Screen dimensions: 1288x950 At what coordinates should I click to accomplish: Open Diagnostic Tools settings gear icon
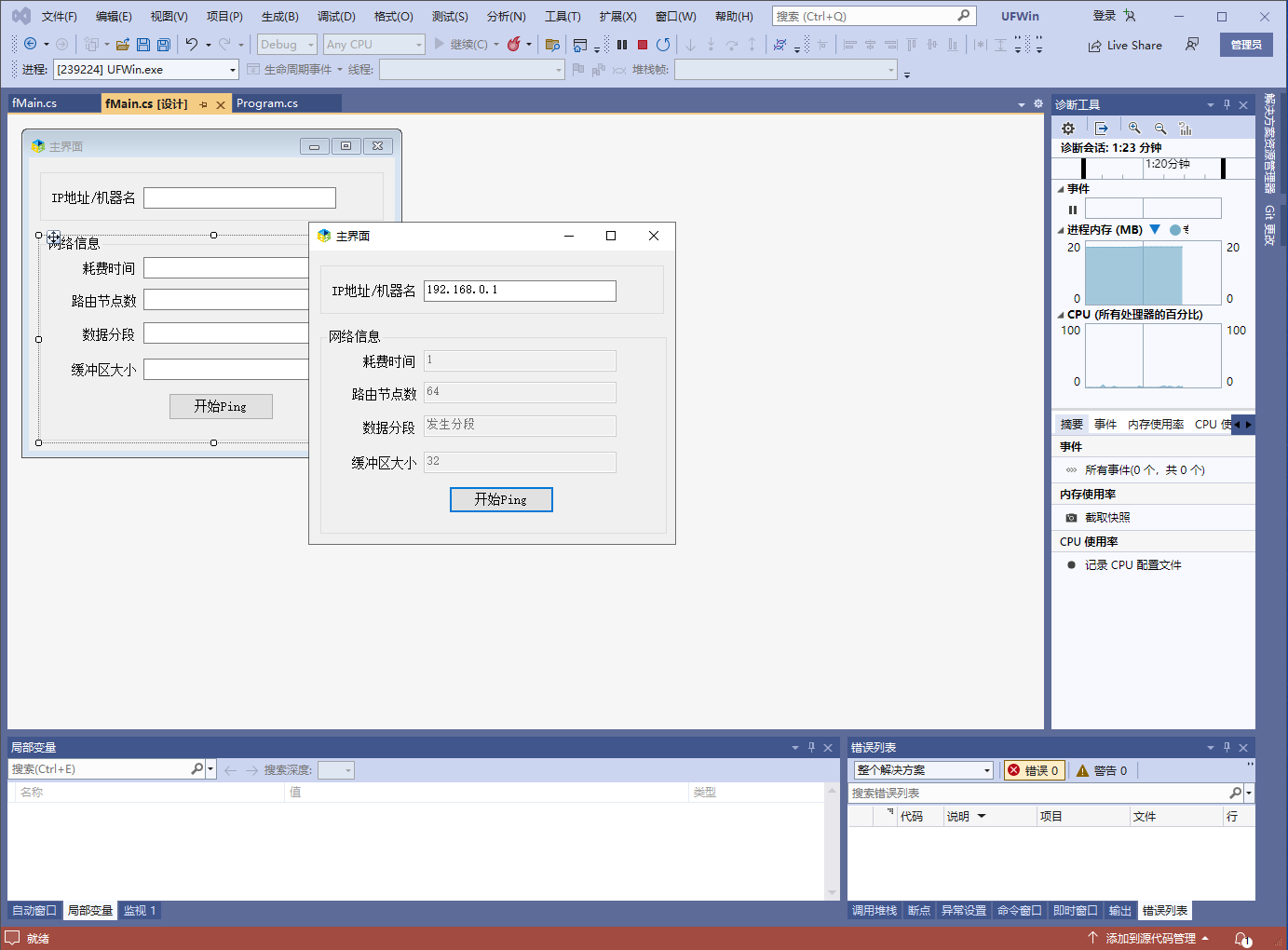(1068, 129)
